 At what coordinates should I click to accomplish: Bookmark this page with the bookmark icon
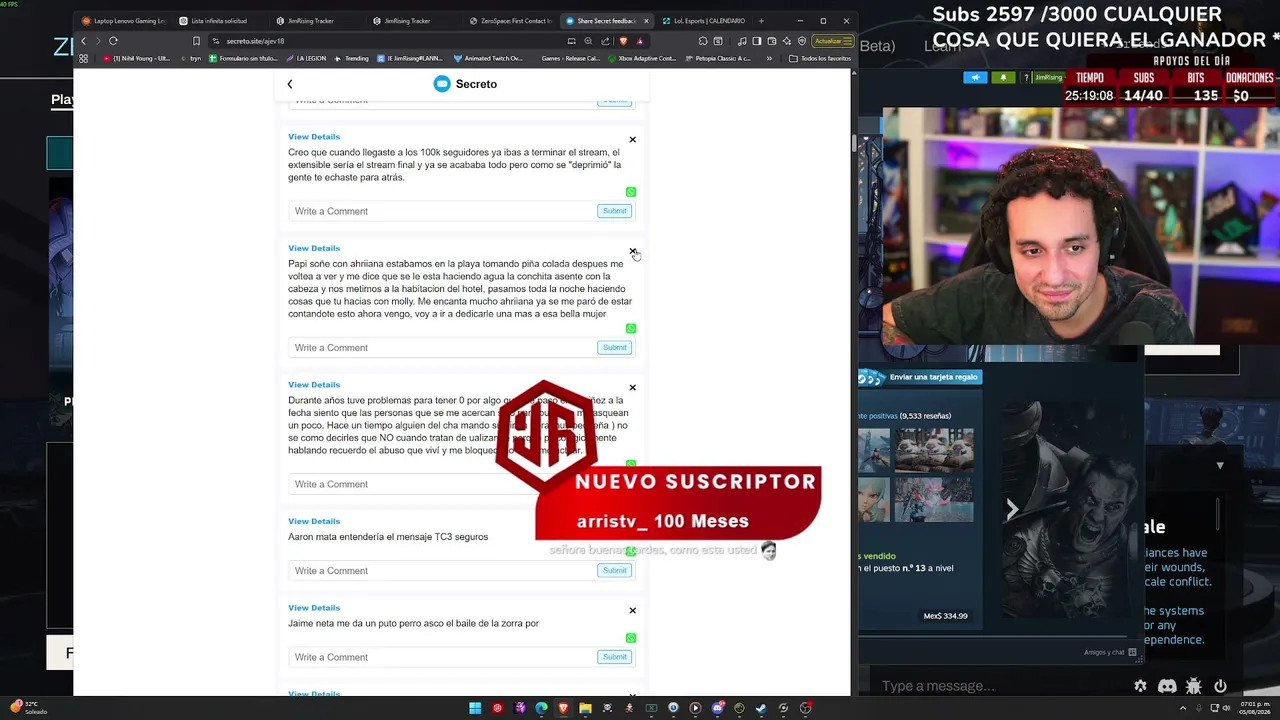[196, 41]
